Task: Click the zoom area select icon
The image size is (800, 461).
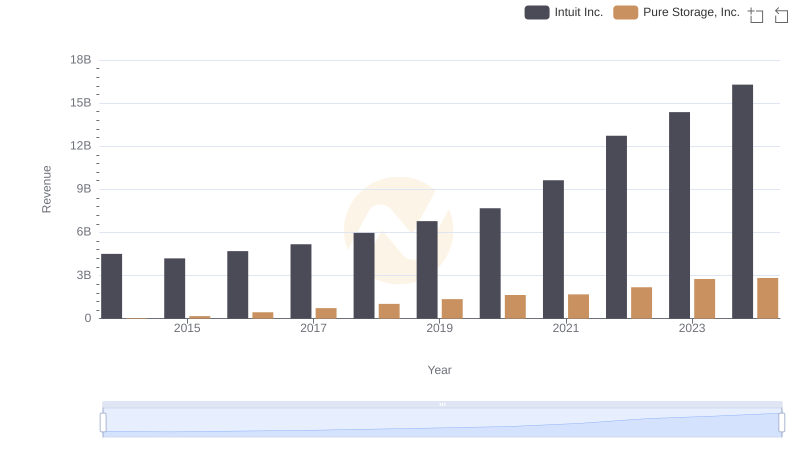Action: [x=756, y=15]
